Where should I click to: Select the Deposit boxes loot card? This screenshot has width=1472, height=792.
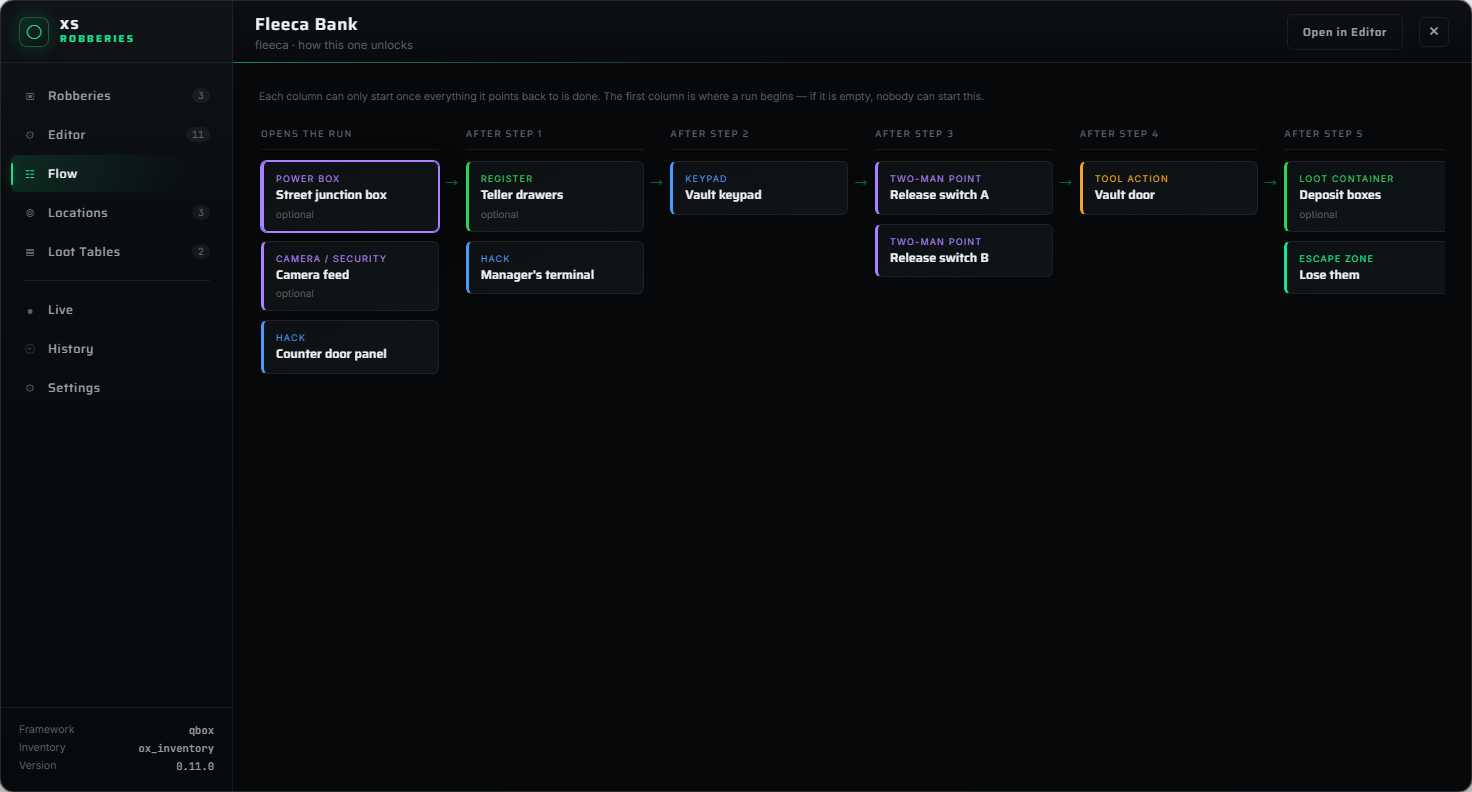(x=1365, y=196)
